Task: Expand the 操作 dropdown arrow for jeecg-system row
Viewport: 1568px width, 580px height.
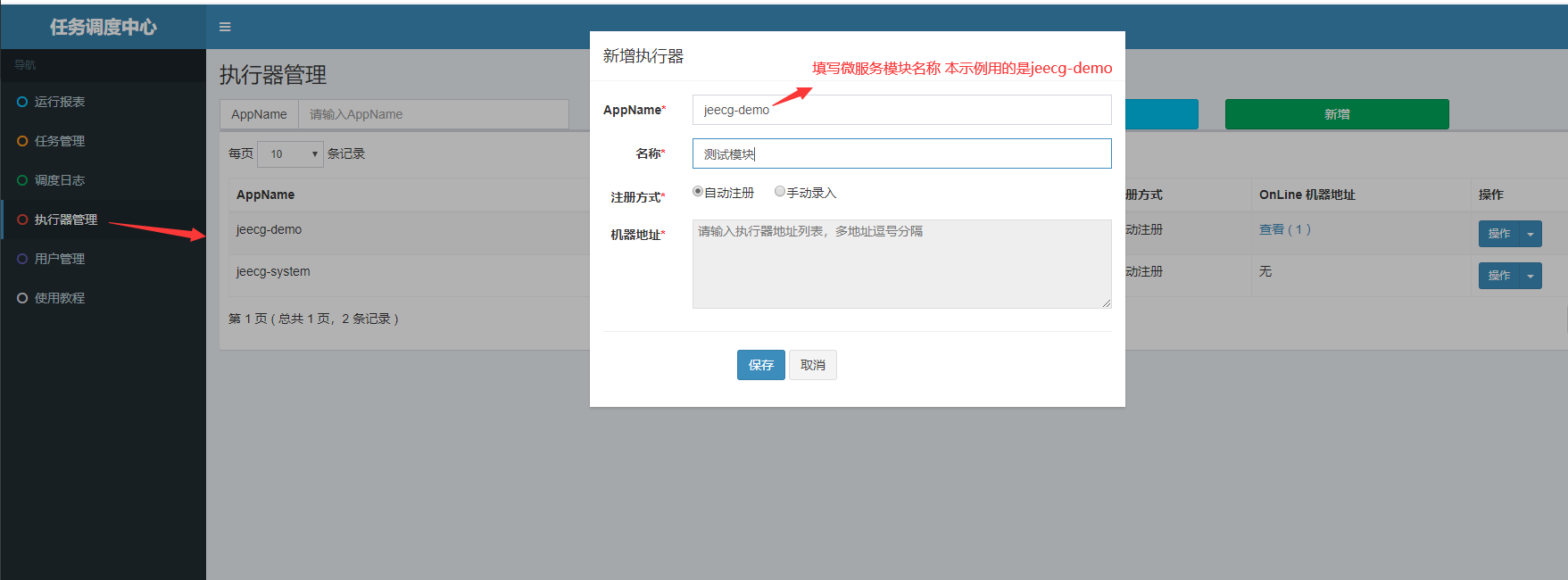Action: pos(1531,276)
